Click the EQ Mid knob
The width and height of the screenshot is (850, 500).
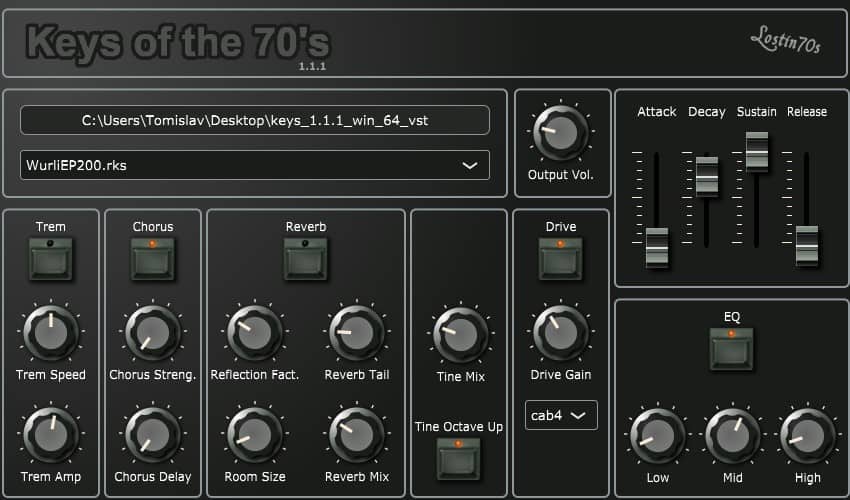pyautogui.click(x=732, y=435)
